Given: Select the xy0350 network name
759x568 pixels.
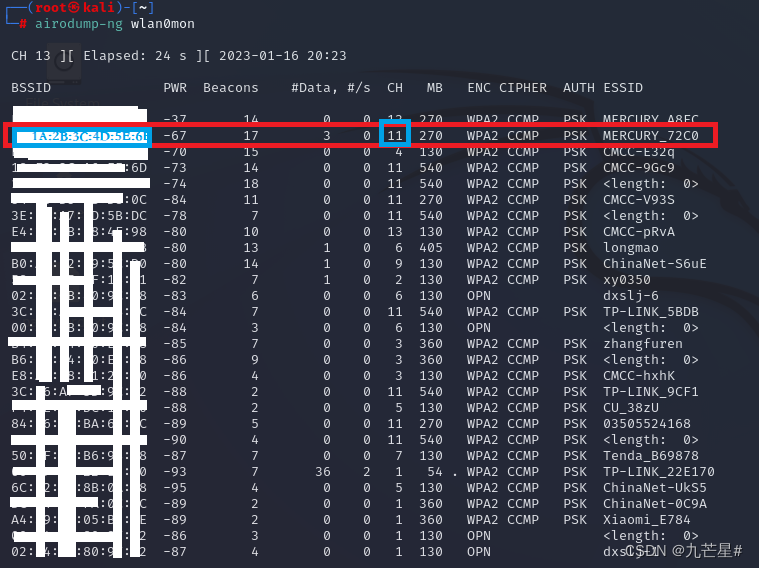Looking at the screenshot, I should pyautogui.click(x=626, y=279).
